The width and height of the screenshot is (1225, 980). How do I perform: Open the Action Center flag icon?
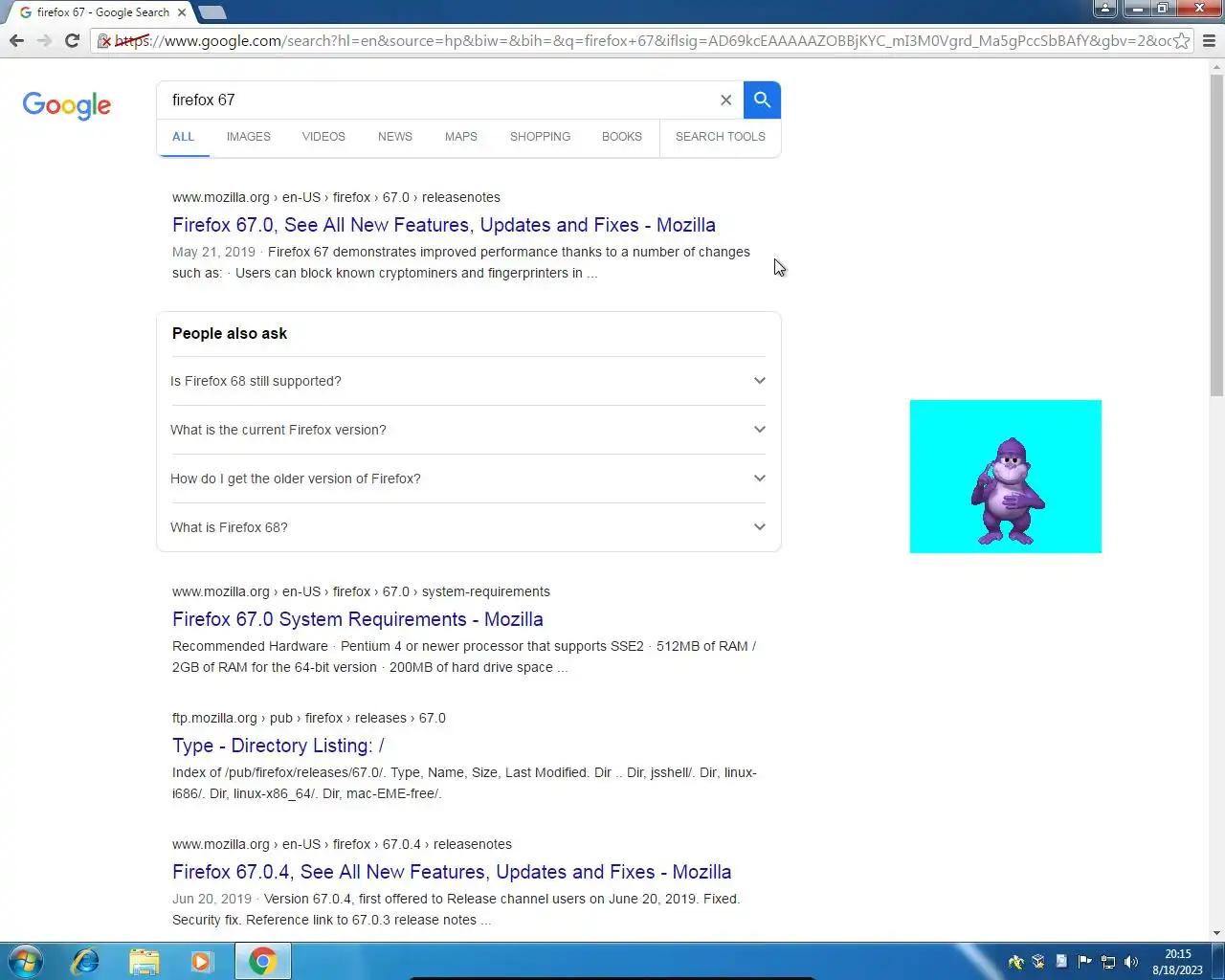pos(1084,962)
